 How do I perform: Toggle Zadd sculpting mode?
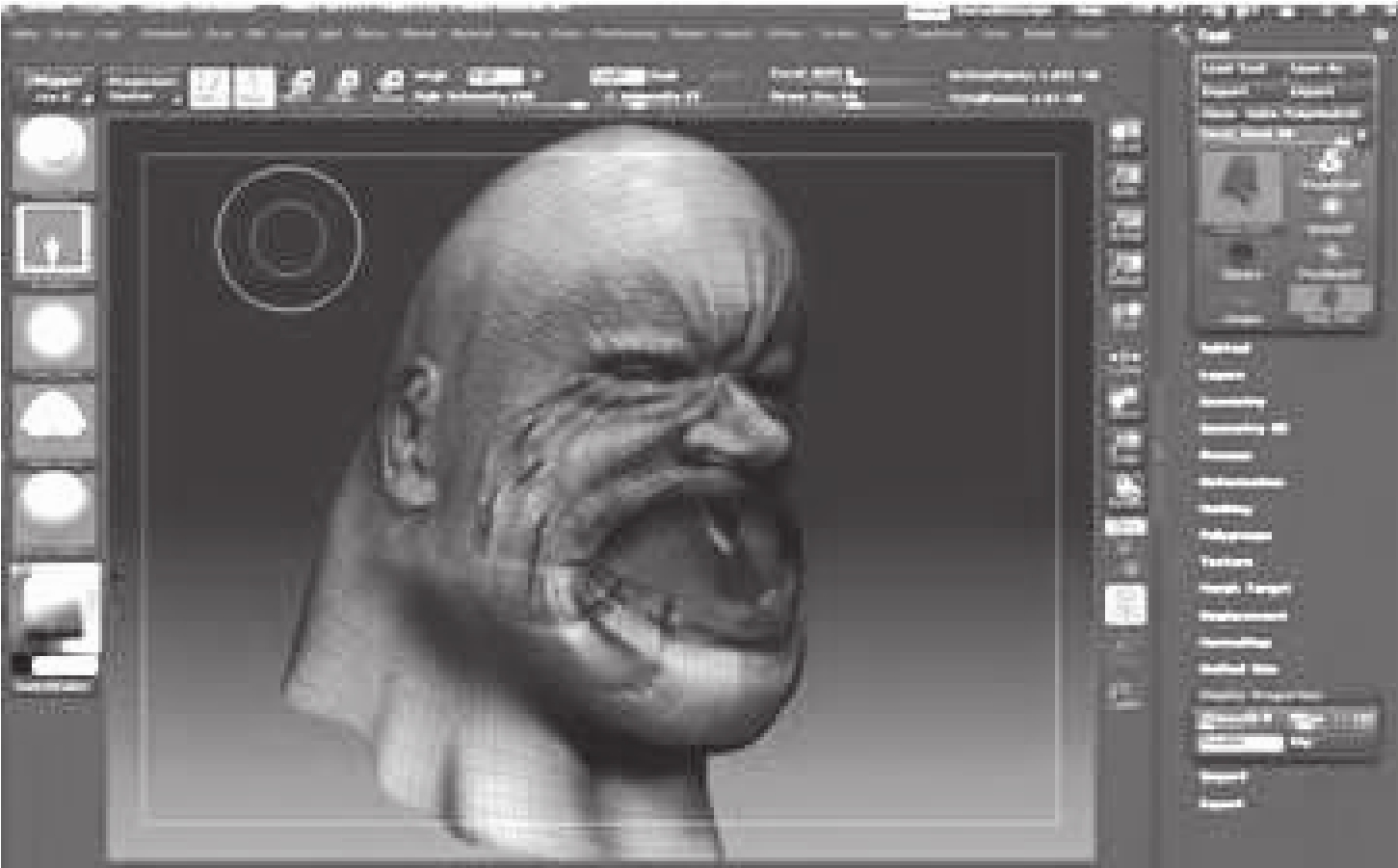click(x=617, y=76)
